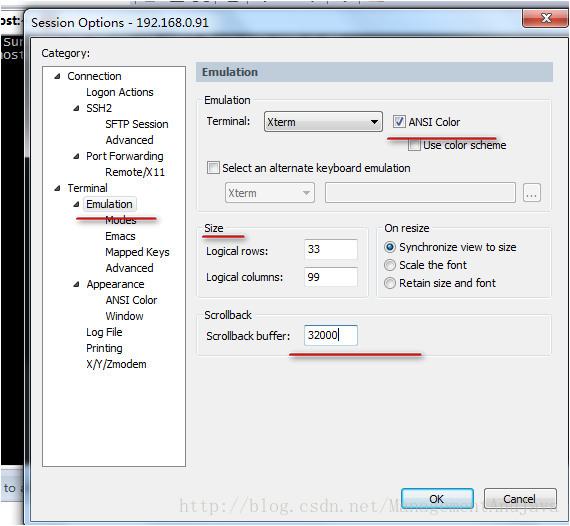The width and height of the screenshot is (570, 526).
Task: Open the disabled keyboard emulation Xterm dropdown
Action: [269, 193]
